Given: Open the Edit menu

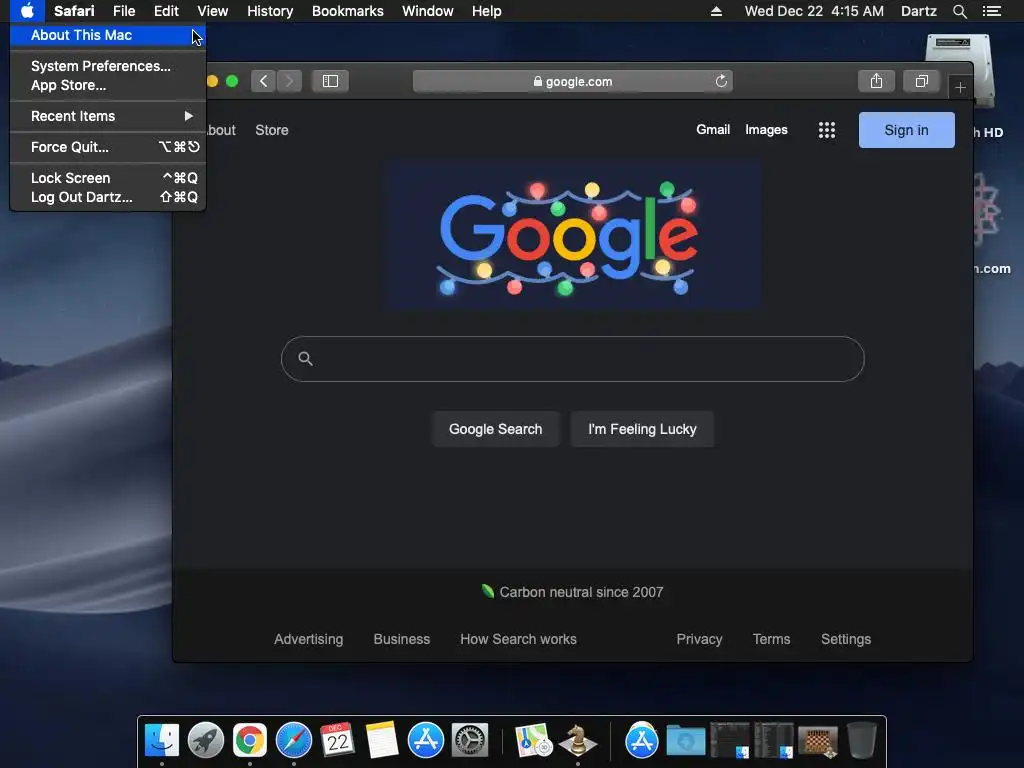Looking at the screenshot, I should (167, 11).
